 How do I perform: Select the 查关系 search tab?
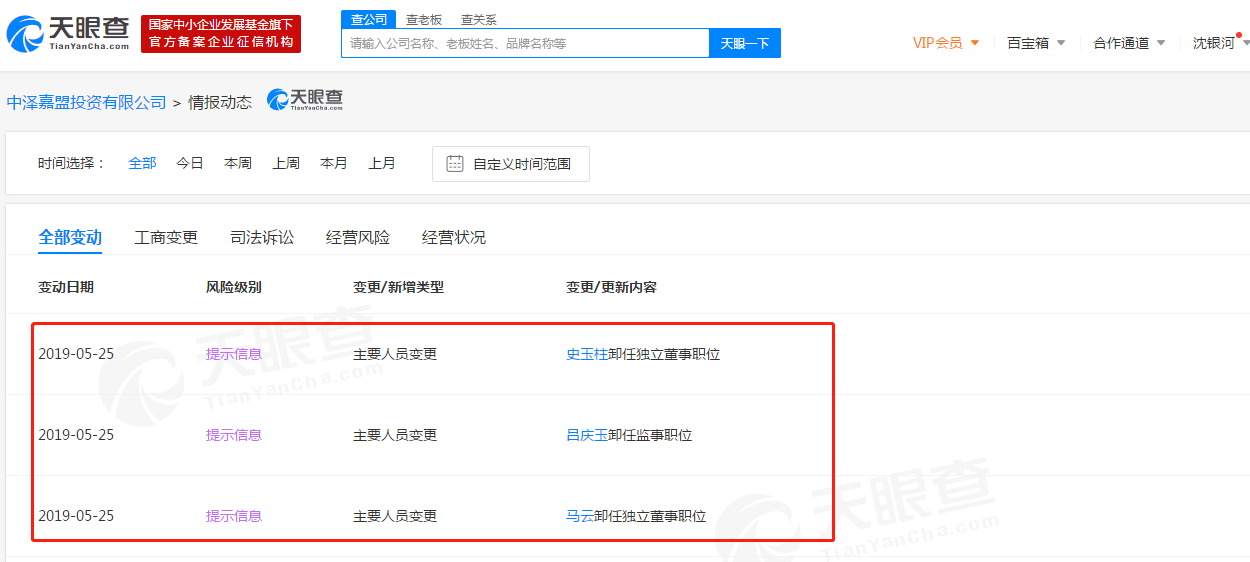(479, 19)
